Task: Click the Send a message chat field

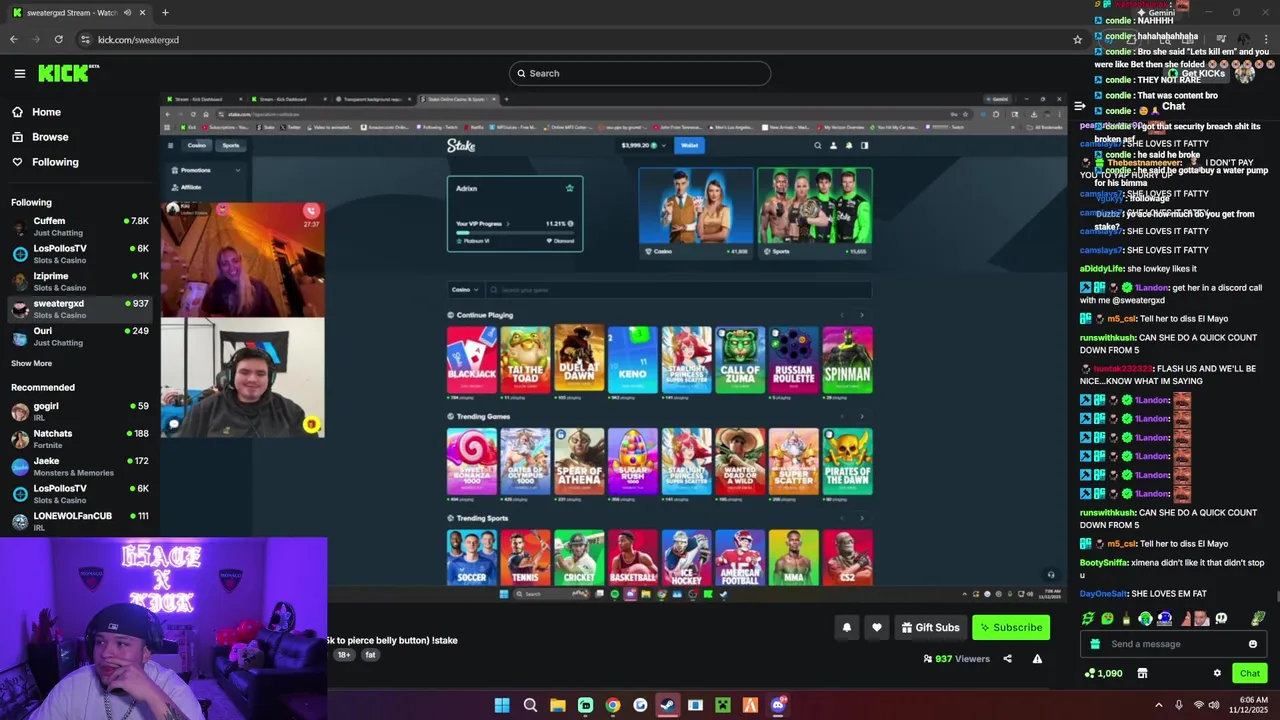Action: (x=1173, y=644)
